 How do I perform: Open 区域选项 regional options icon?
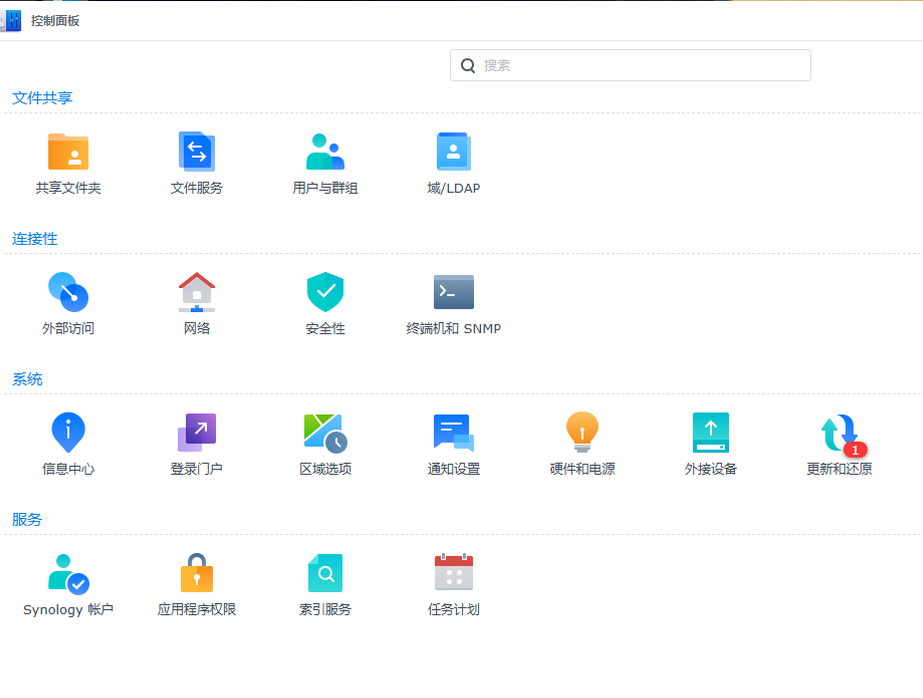(325, 433)
